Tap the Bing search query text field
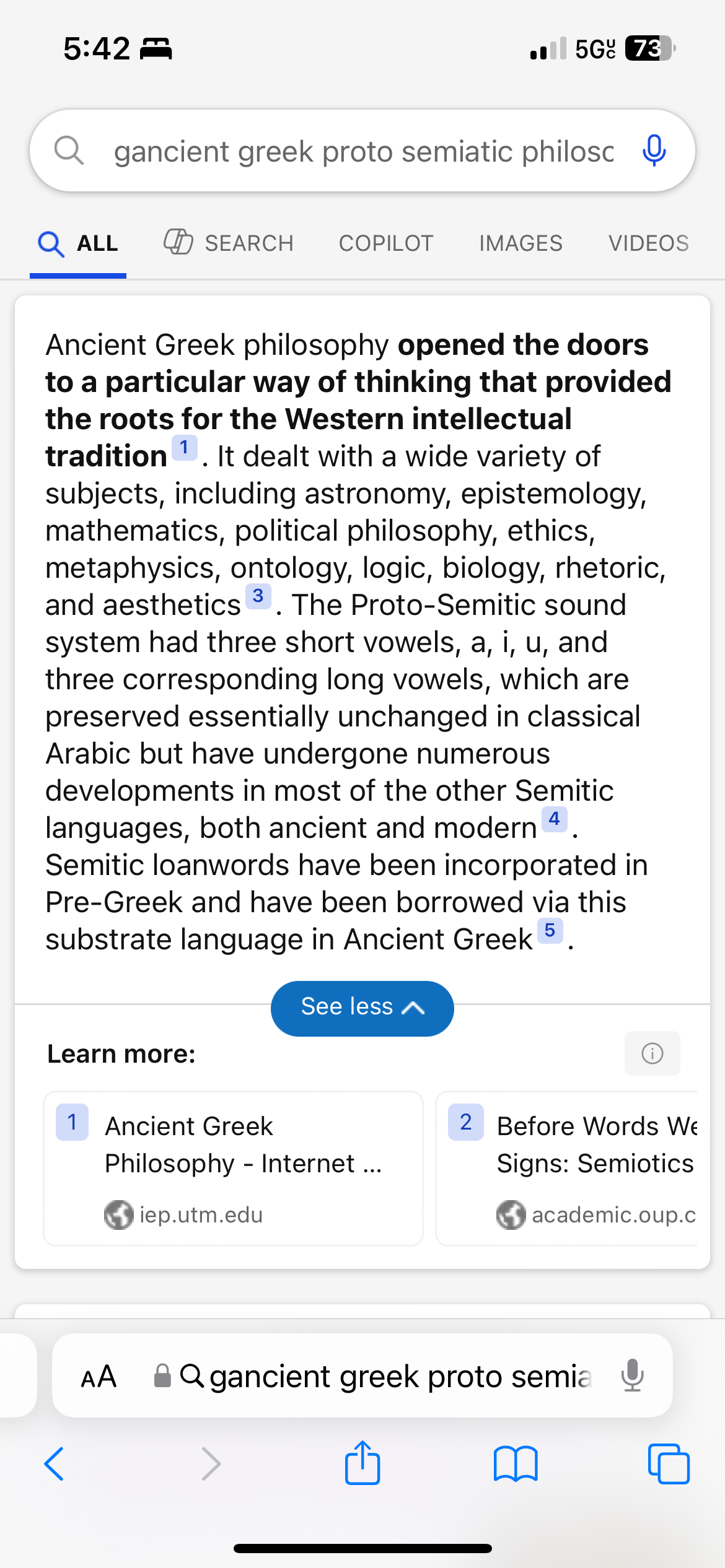 (x=364, y=151)
